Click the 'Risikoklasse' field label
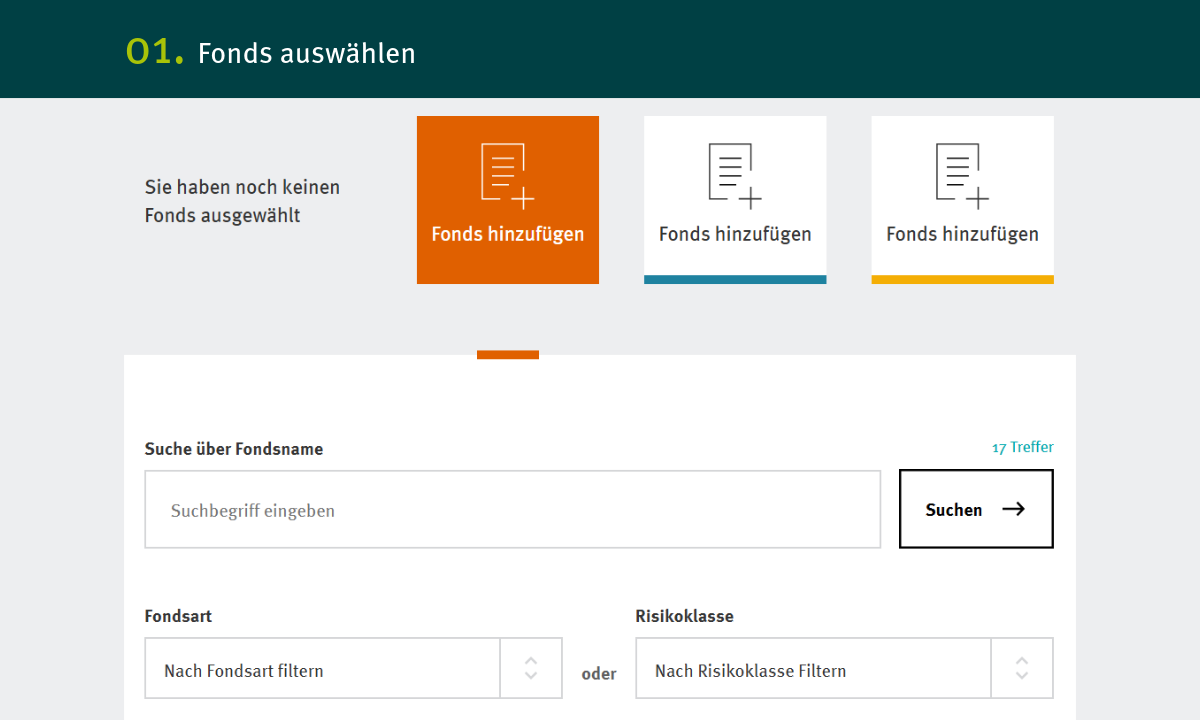 tap(684, 616)
